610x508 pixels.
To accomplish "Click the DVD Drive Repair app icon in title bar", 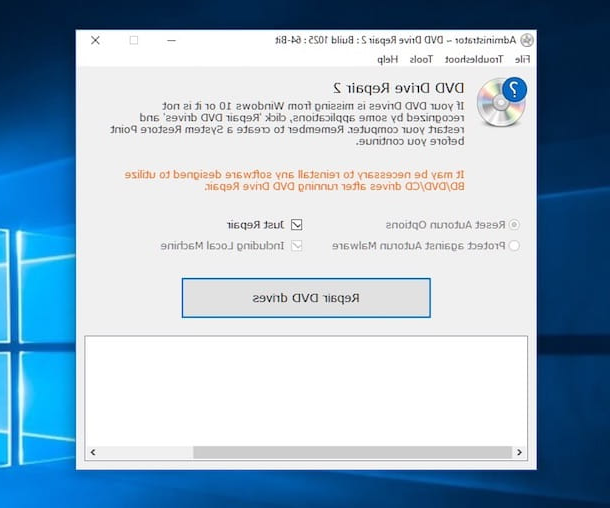I will (527, 40).
